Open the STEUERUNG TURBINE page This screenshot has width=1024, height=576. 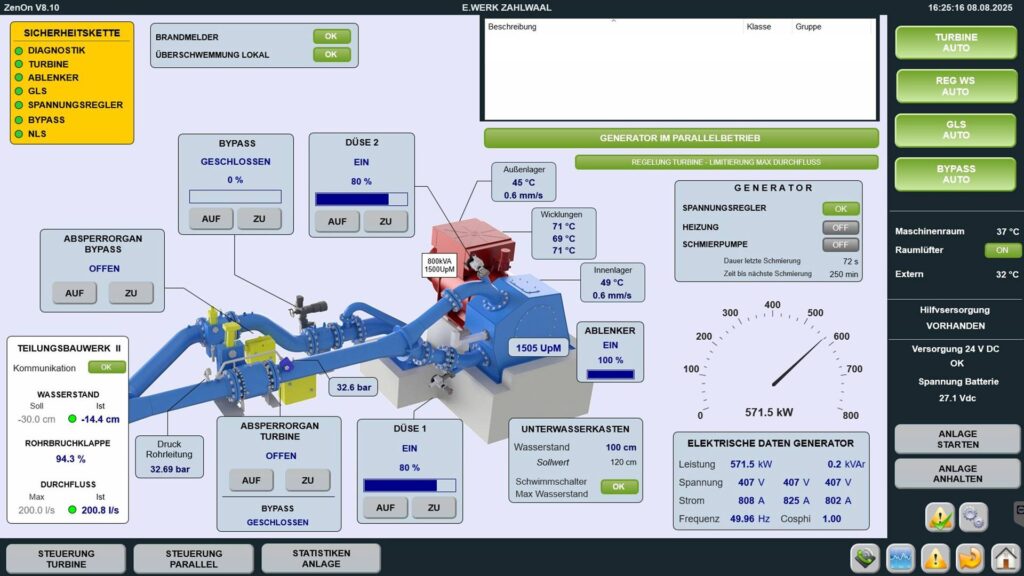click(x=66, y=558)
